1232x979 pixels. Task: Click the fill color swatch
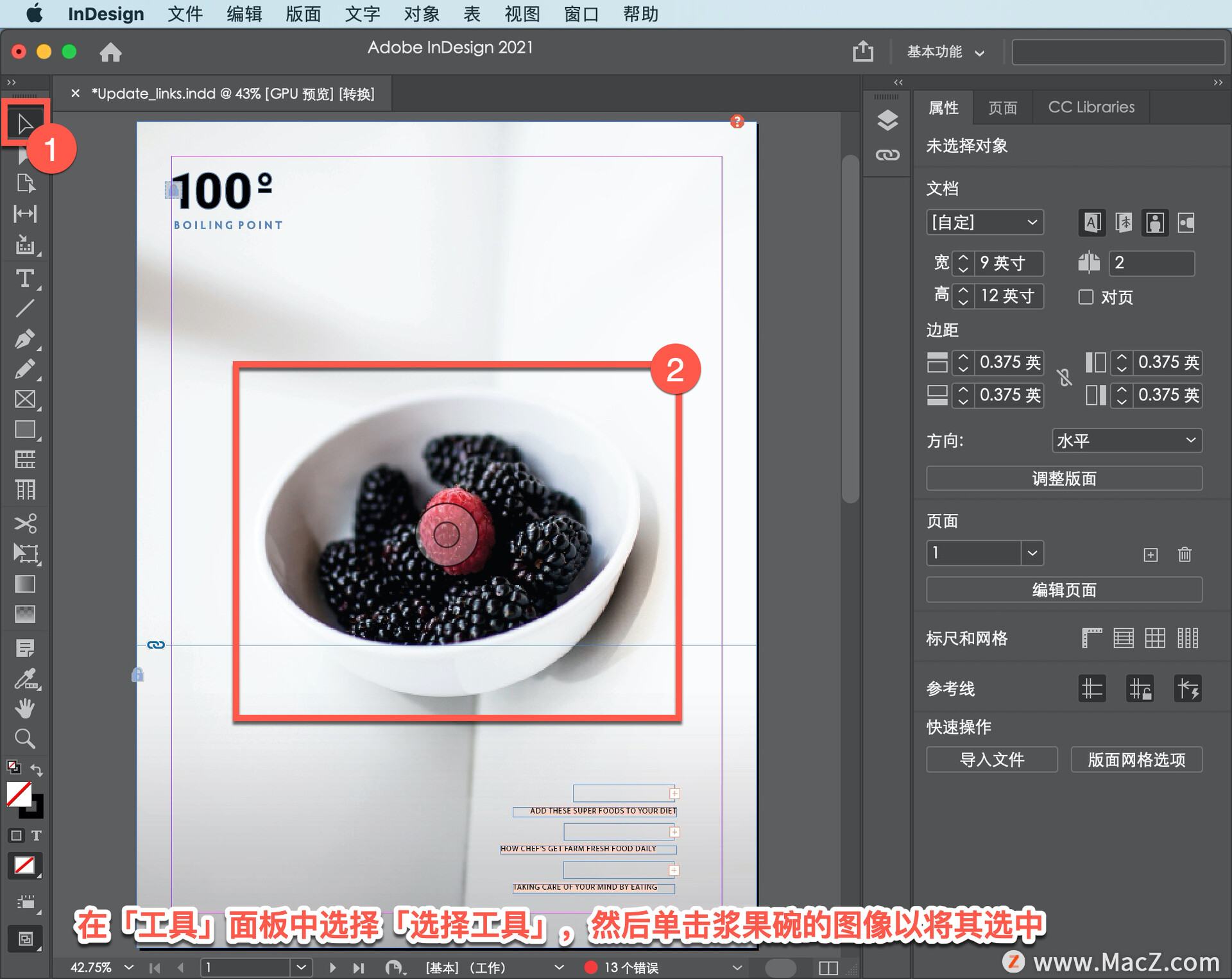[19, 794]
